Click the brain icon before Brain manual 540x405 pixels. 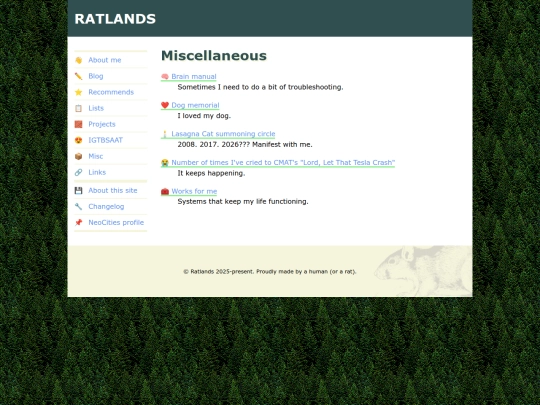[x=165, y=76]
